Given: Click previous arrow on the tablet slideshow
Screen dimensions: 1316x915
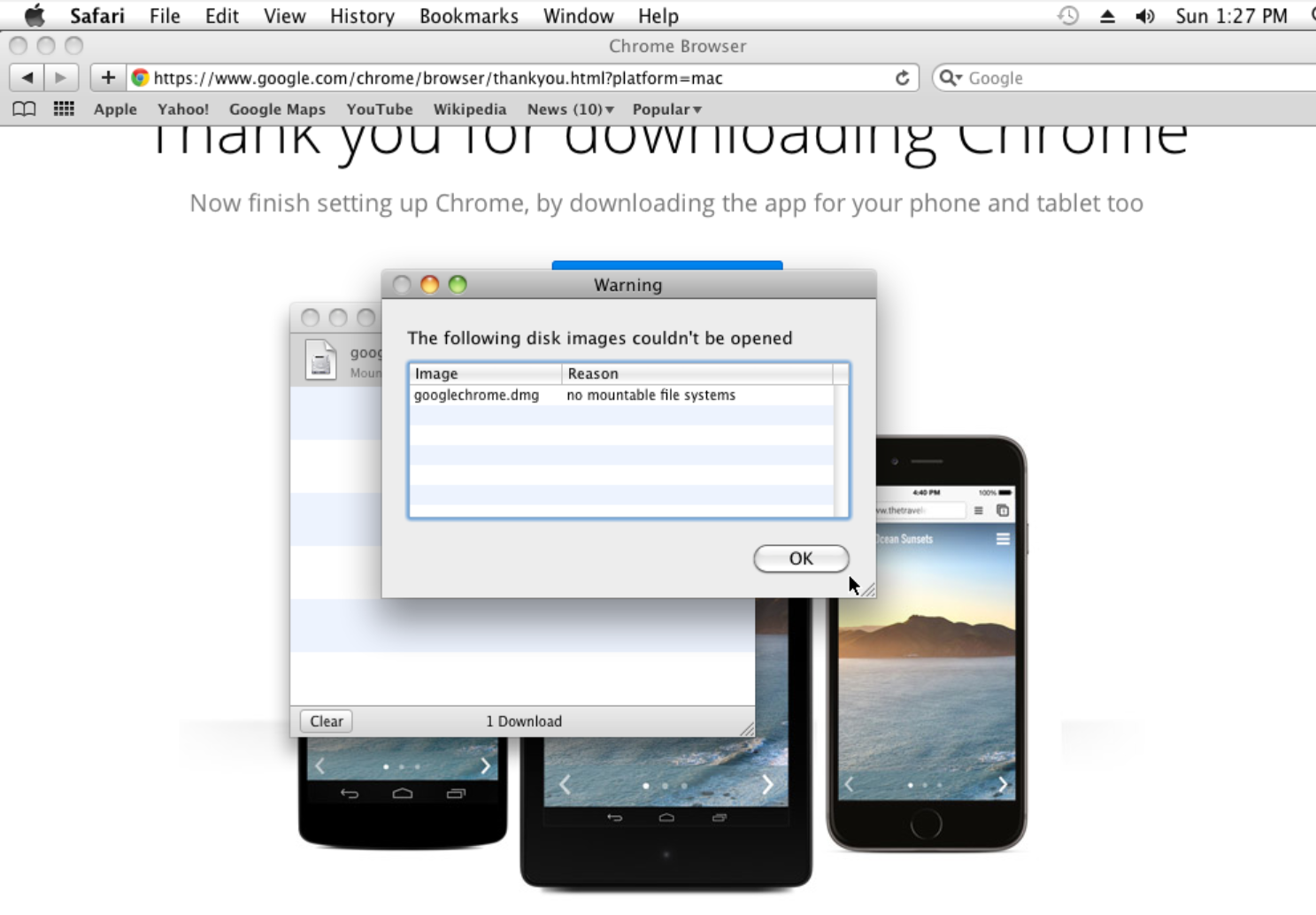Looking at the screenshot, I should click(565, 784).
